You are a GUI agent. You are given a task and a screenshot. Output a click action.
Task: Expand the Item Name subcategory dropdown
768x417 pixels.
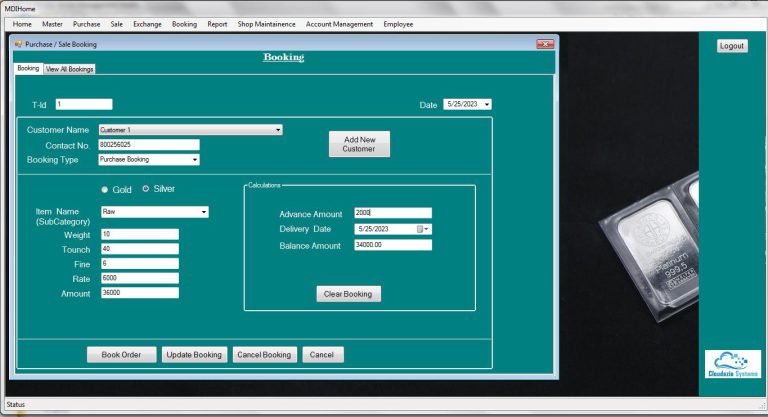click(204, 212)
